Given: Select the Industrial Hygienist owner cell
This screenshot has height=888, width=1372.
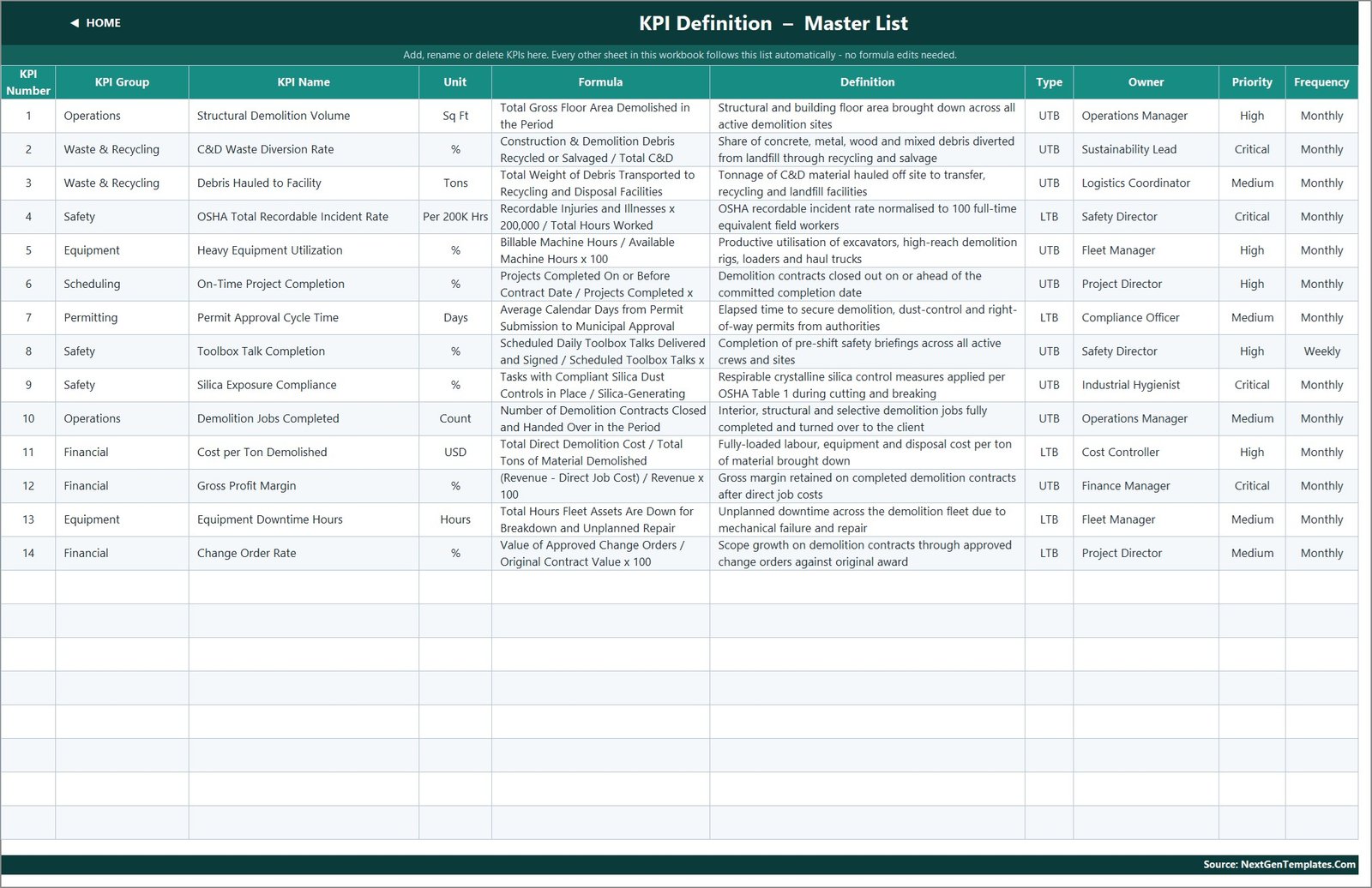Looking at the screenshot, I should (x=1146, y=385).
